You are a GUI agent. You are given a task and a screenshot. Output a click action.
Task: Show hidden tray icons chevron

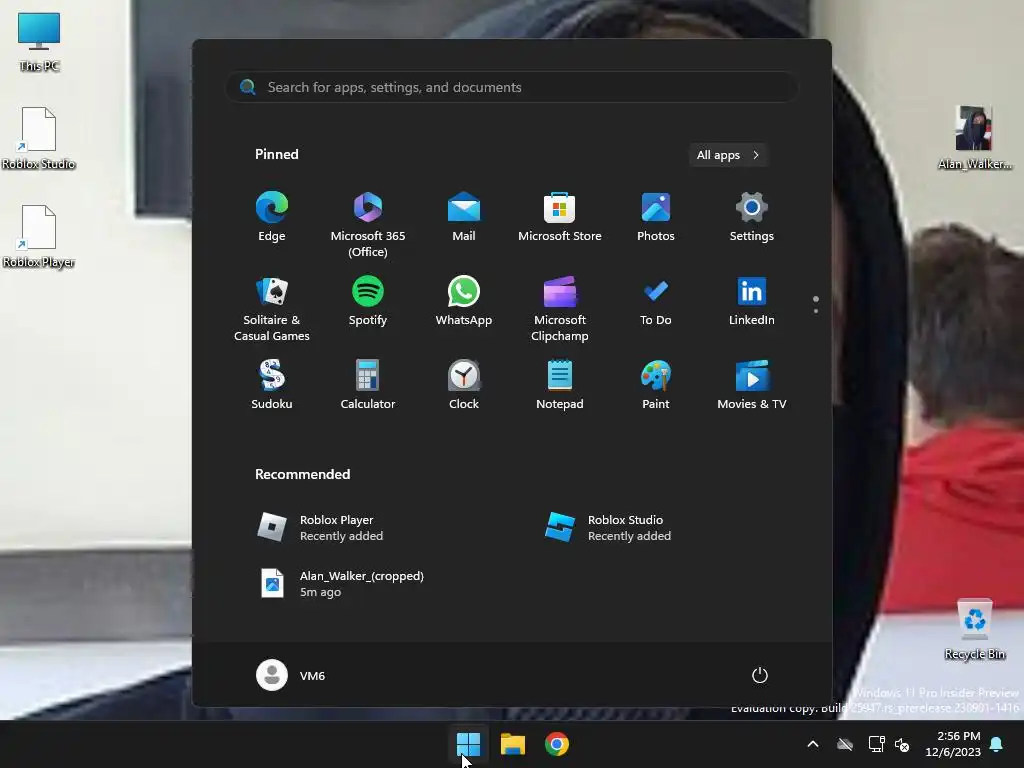click(x=813, y=744)
